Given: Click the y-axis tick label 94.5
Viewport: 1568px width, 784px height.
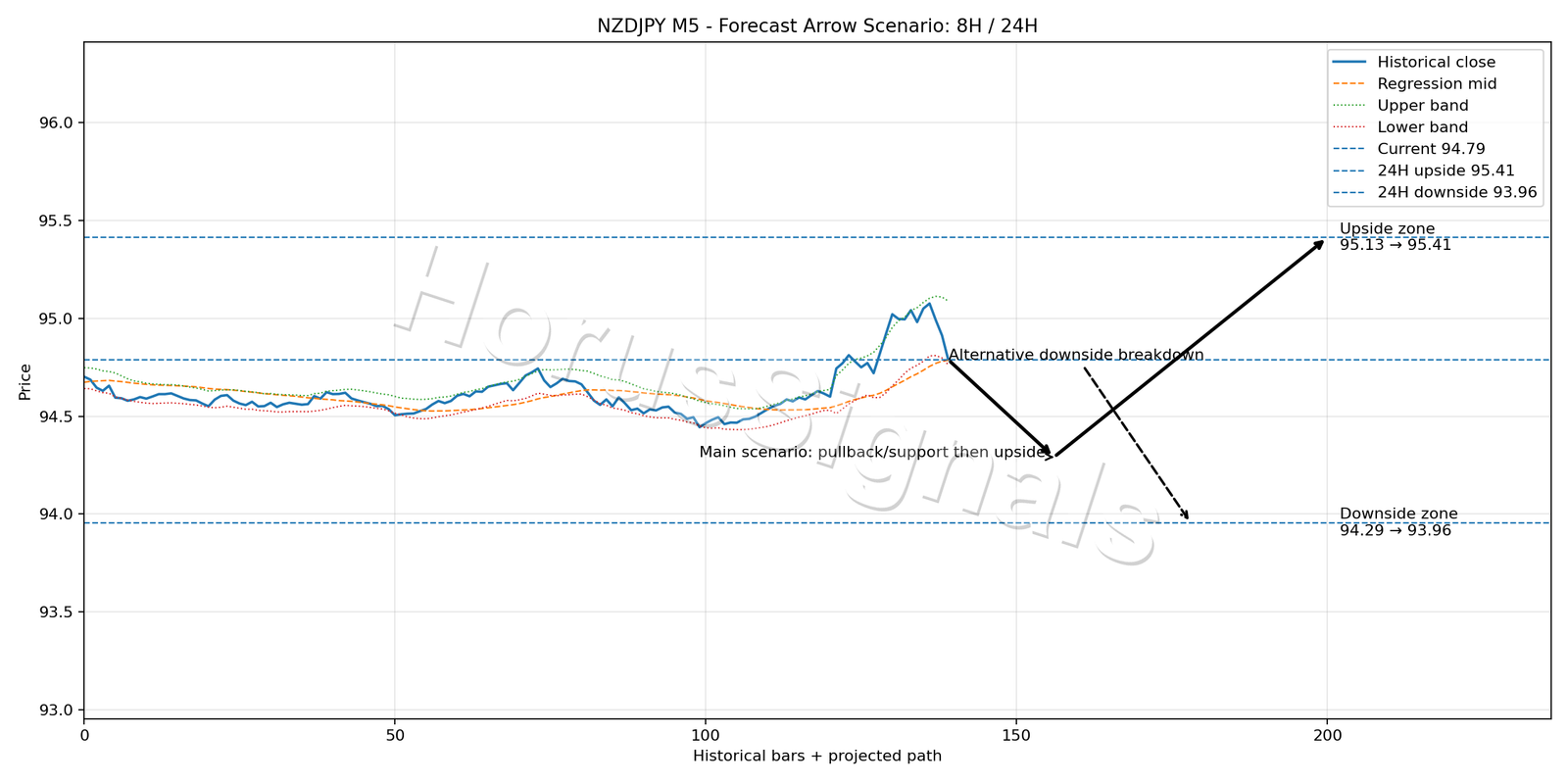Looking at the screenshot, I should coord(56,416).
